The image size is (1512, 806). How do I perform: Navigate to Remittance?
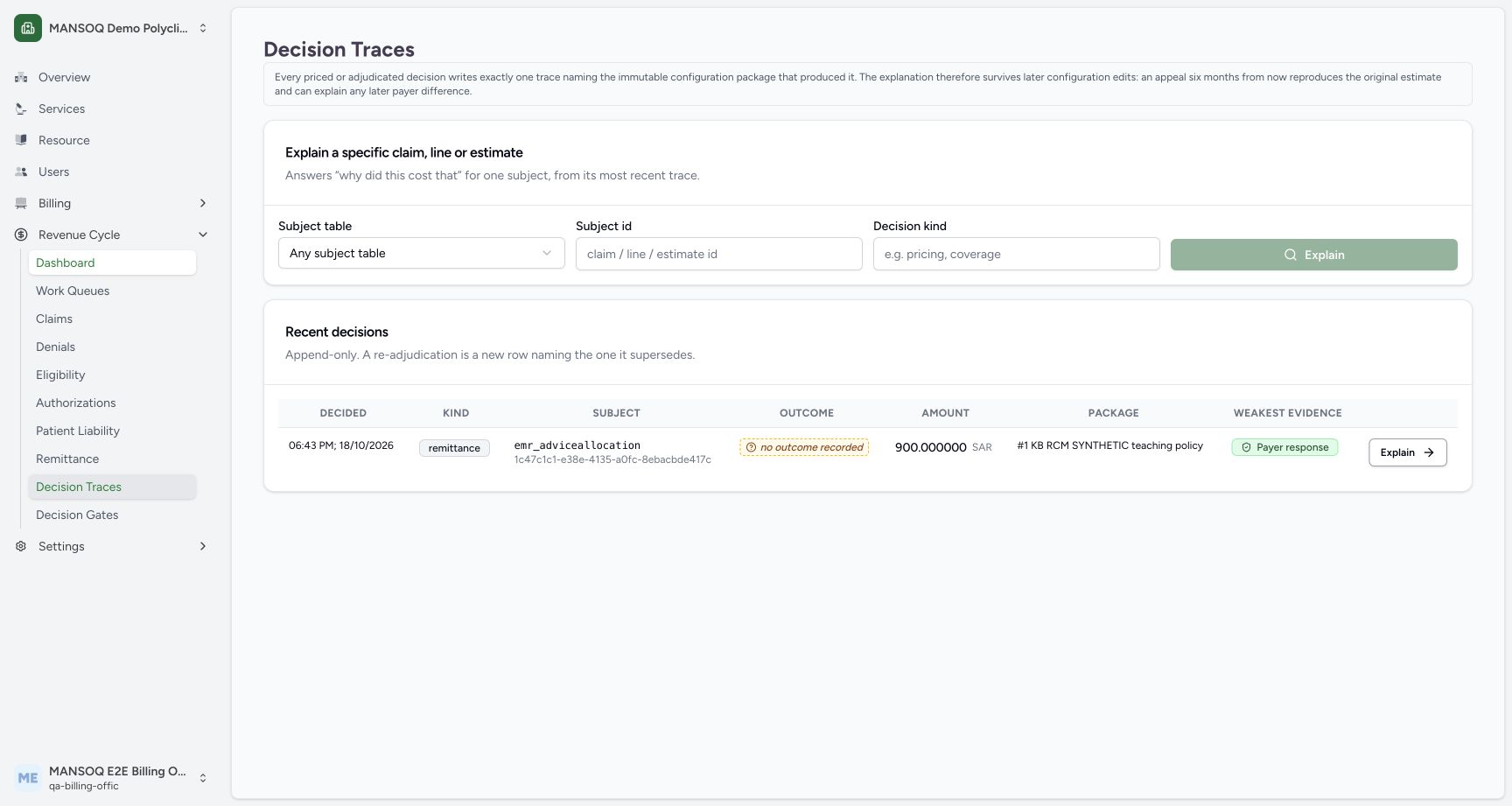tap(112, 459)
